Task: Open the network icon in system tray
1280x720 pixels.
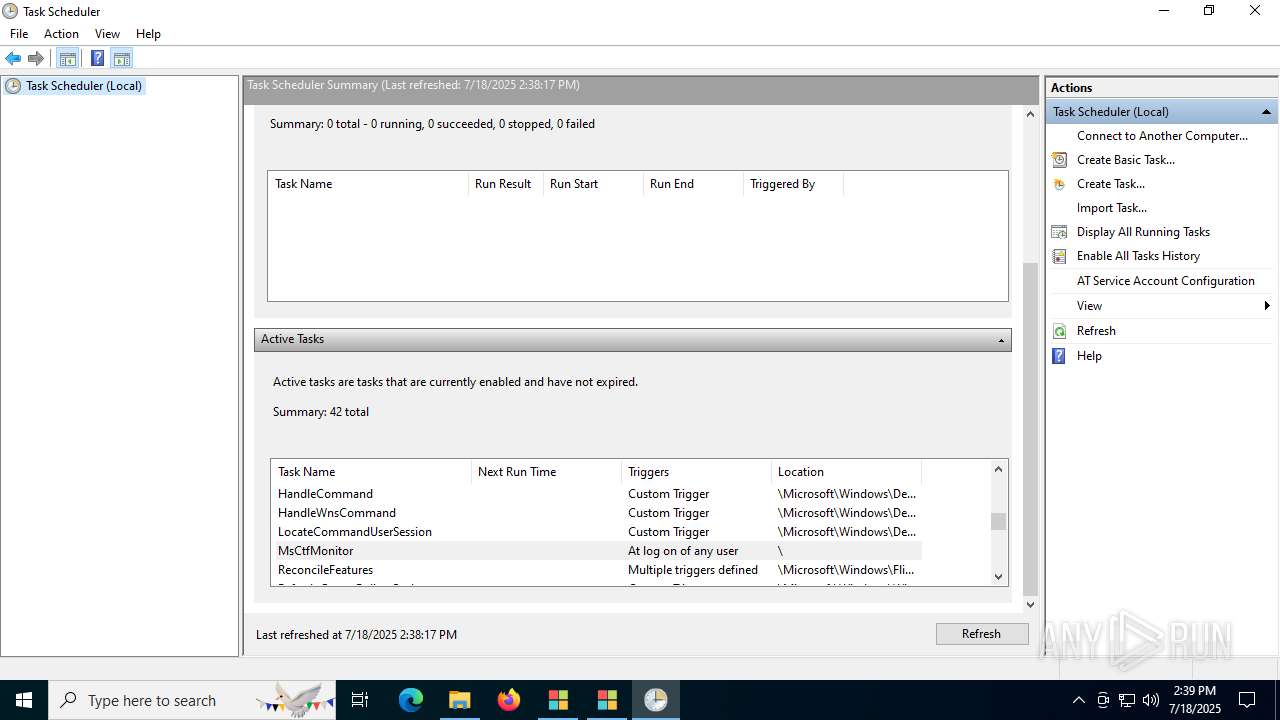Action: 1127,700
